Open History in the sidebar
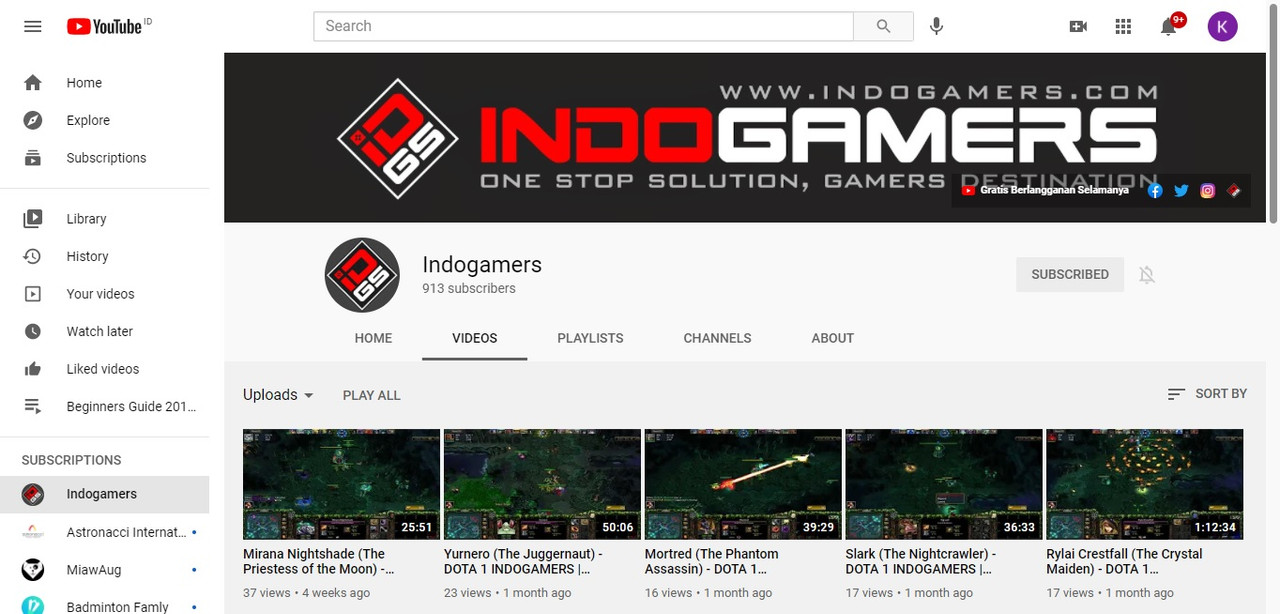 pos(104,256)
